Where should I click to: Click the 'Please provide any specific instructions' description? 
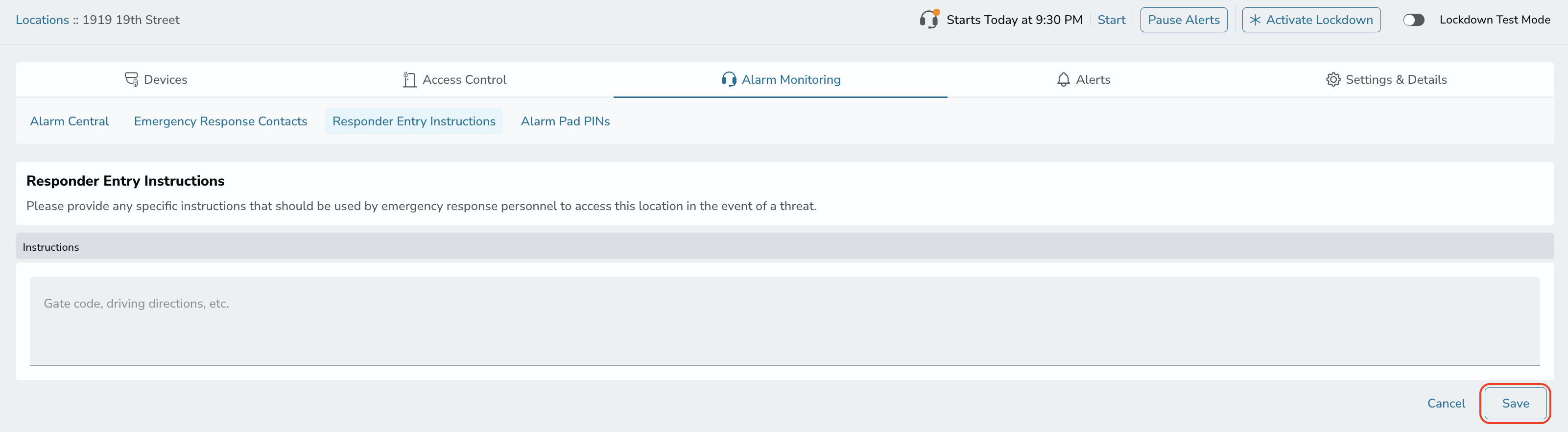tap(421, 206)
